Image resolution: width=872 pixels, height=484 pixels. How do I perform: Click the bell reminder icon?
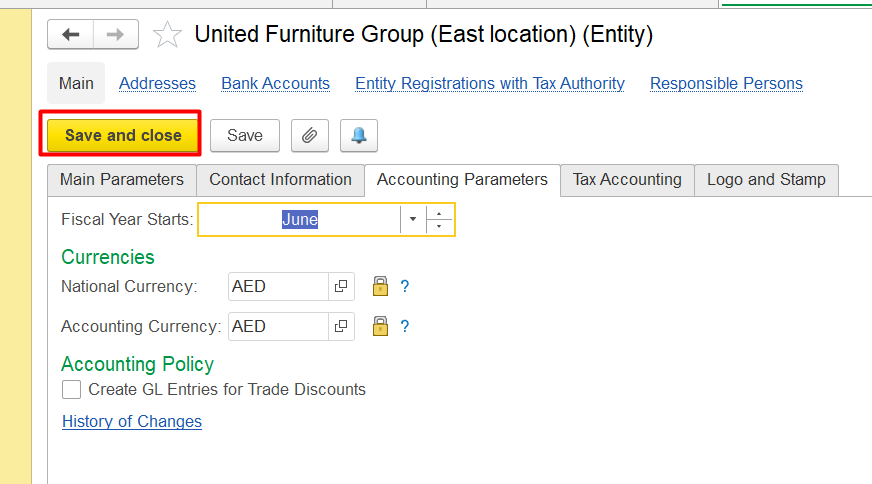[x=359, y=135]
